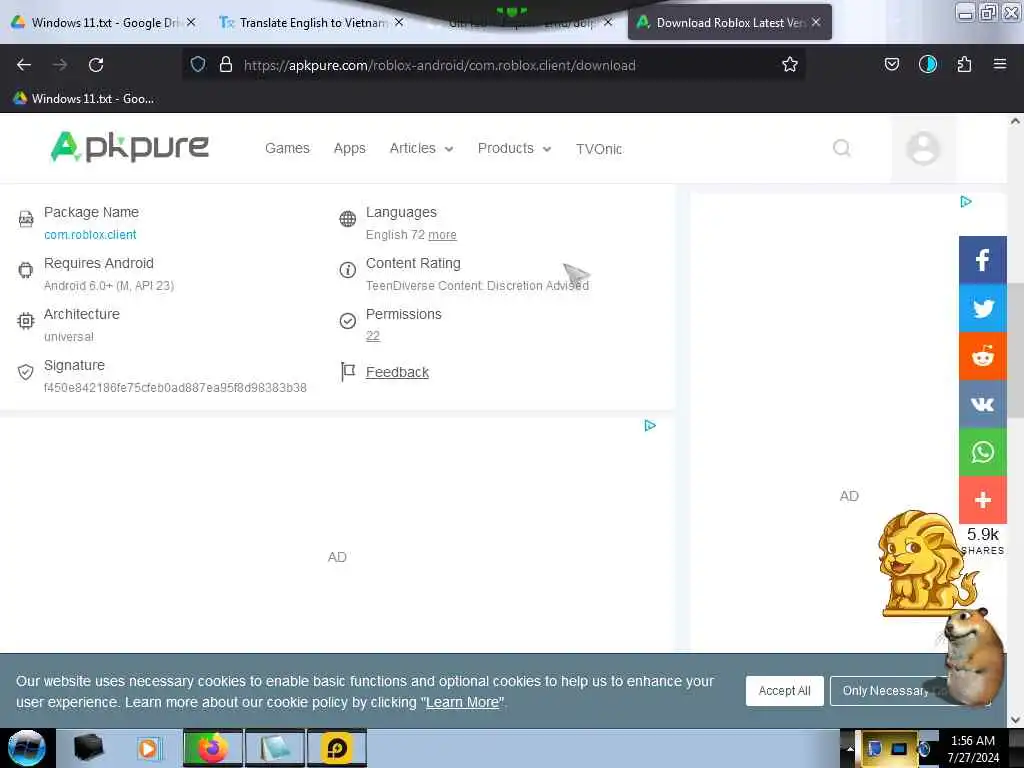This screenshot has width=1024, height=768.
Task: Open the Apps menu item
Action: point(349,148)
